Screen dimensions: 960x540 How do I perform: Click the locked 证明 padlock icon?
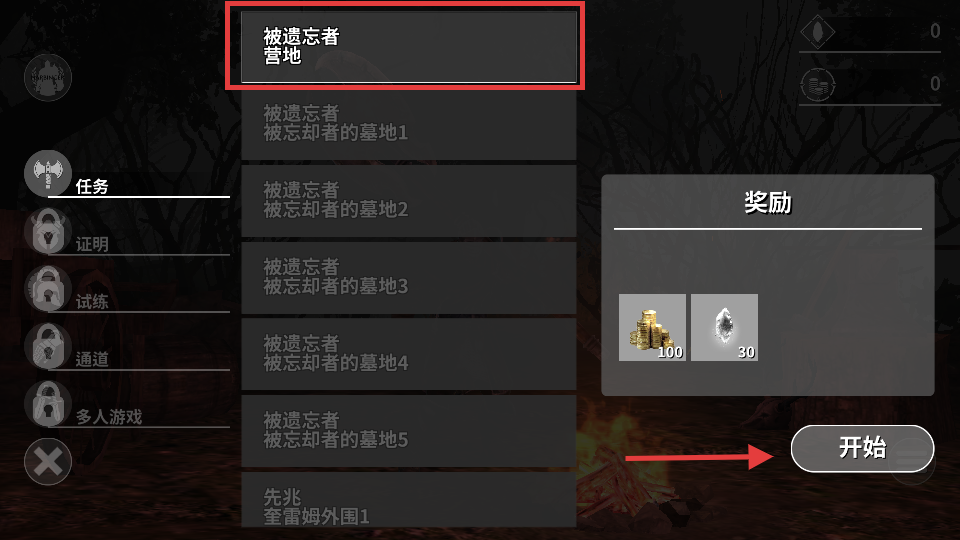(48, 231)
